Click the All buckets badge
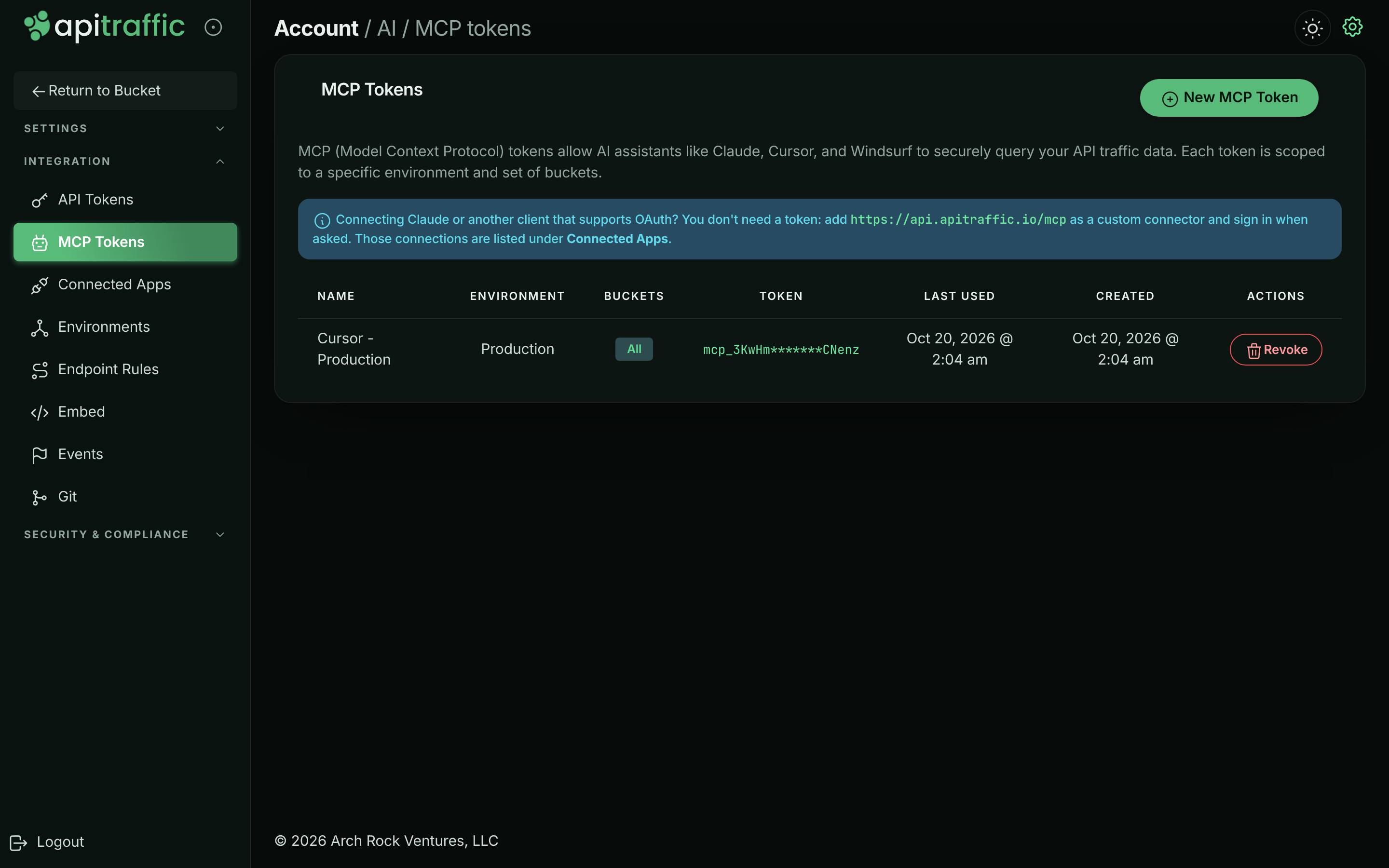 pyautogui.click(x=634, y=349)
